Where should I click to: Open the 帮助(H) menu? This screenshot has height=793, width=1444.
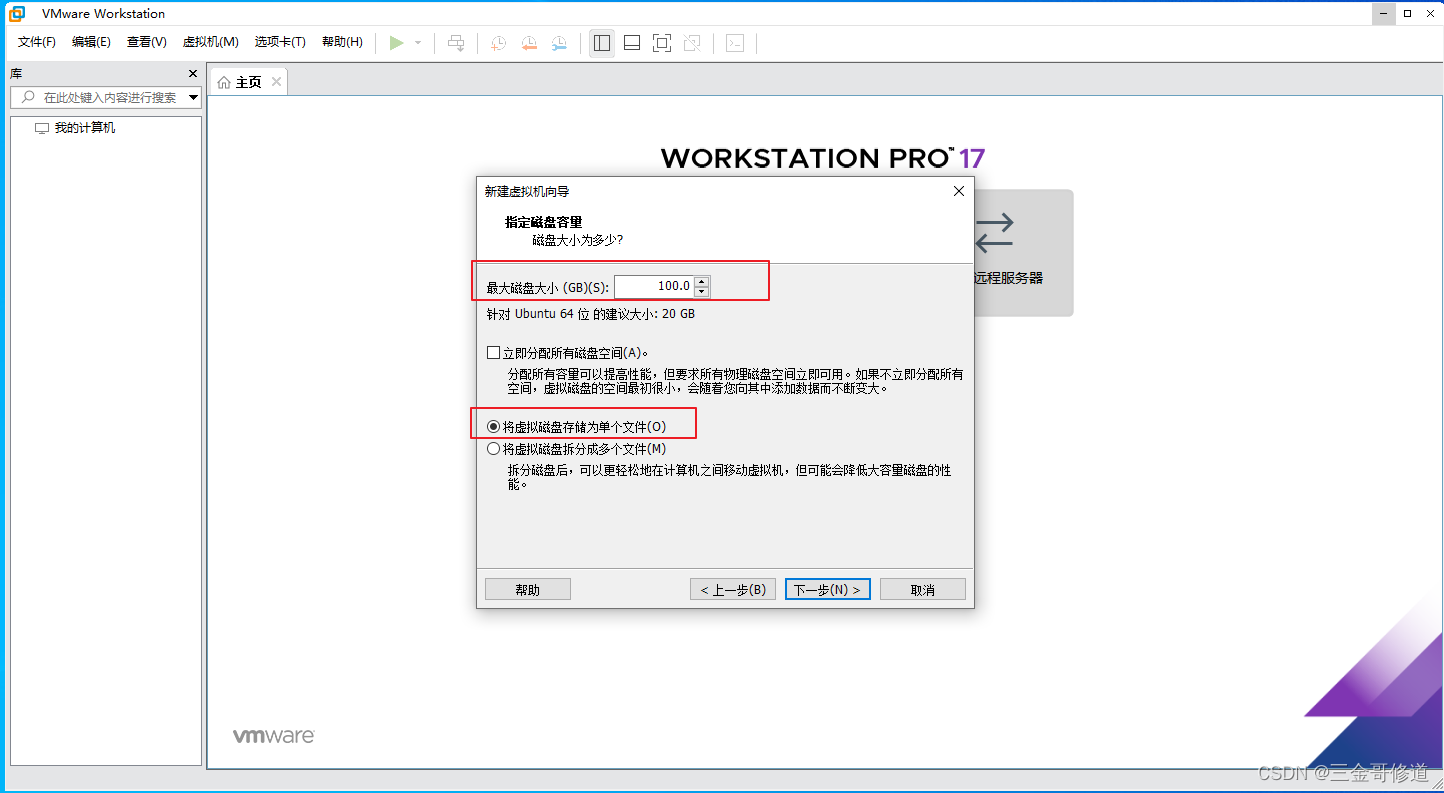(342, 42)
